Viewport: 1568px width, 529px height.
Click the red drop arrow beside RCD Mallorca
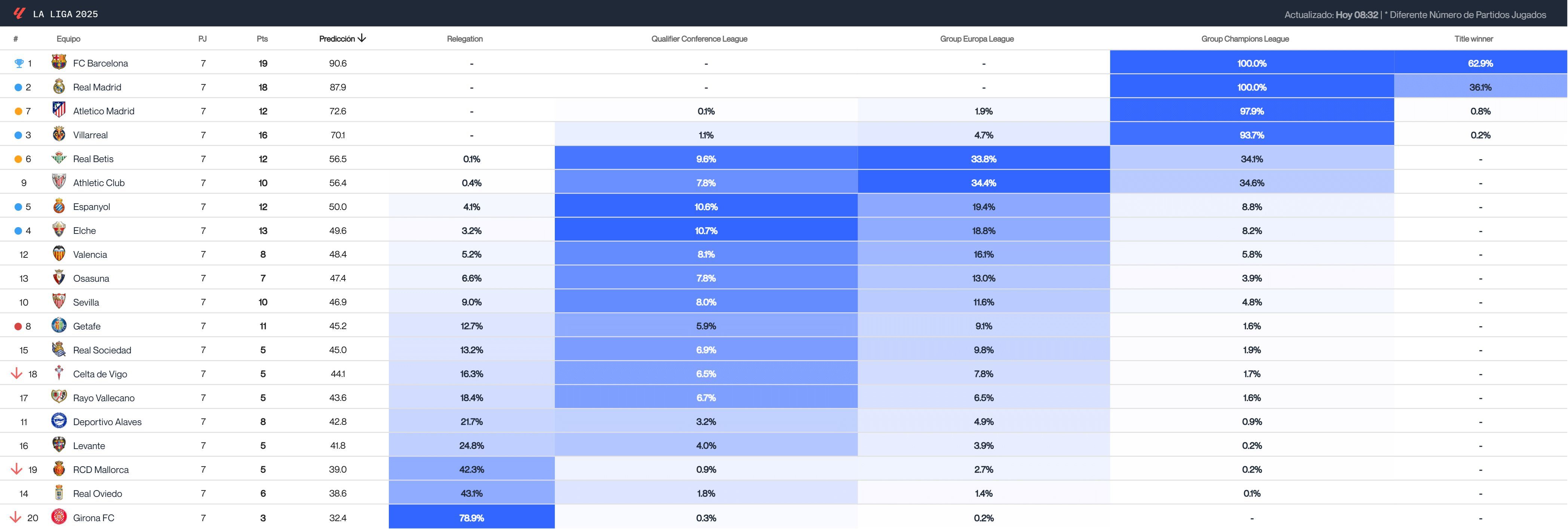click(x=16, y=469)
